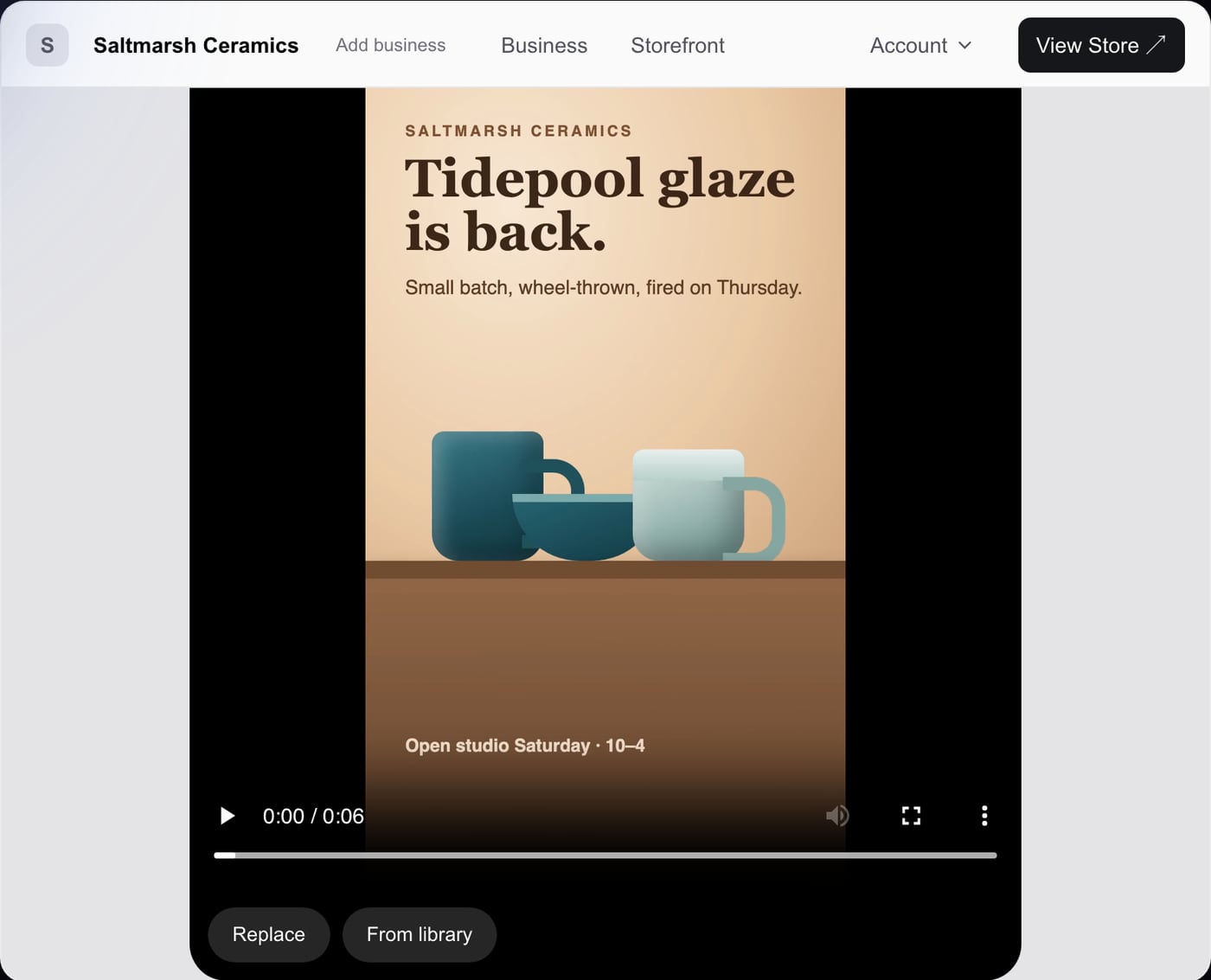
Task: Click the video time display 0:00 / 0:06
Action: pos(313,816)
